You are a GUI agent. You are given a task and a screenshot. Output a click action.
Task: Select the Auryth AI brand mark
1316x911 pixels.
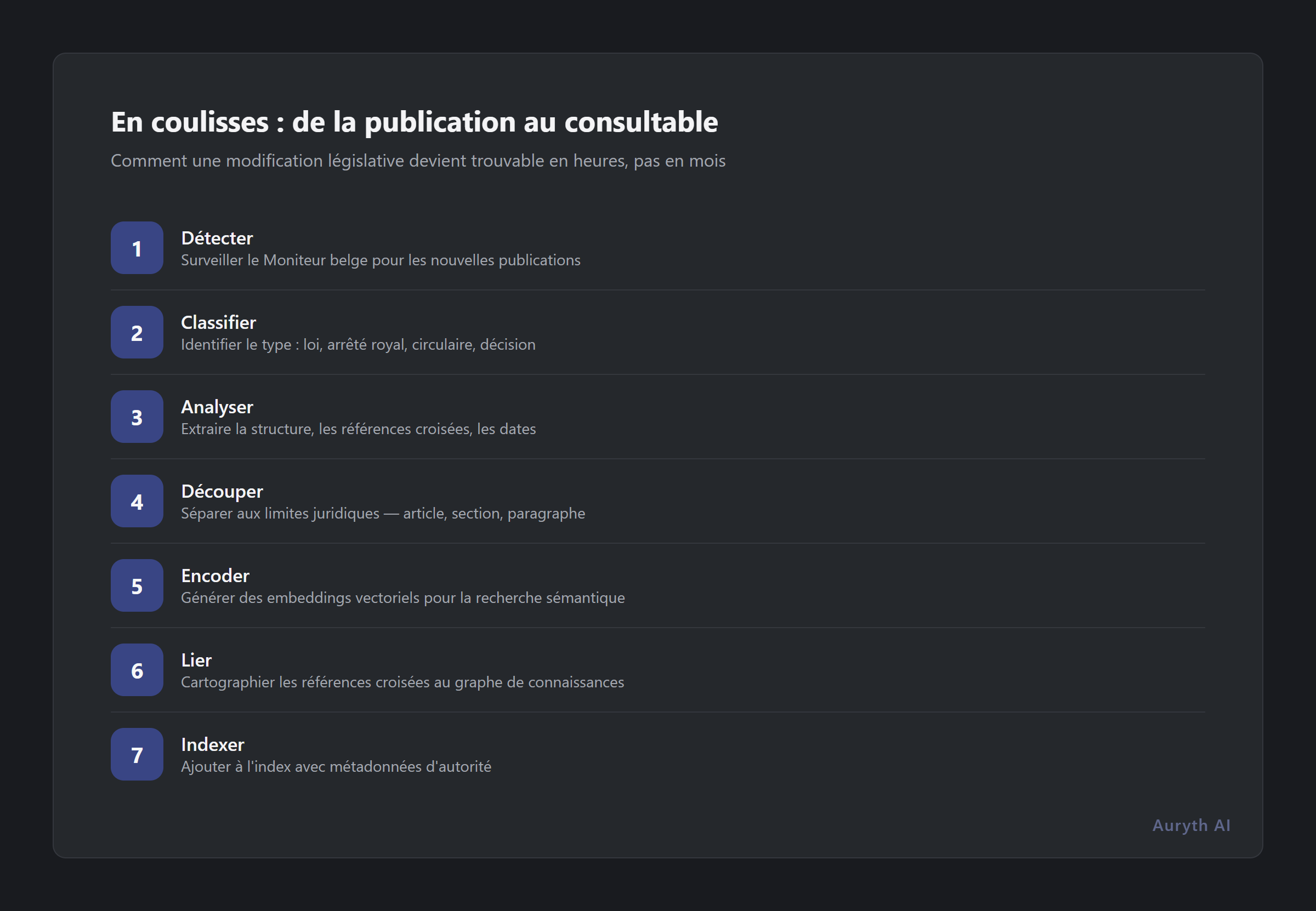1190,825
